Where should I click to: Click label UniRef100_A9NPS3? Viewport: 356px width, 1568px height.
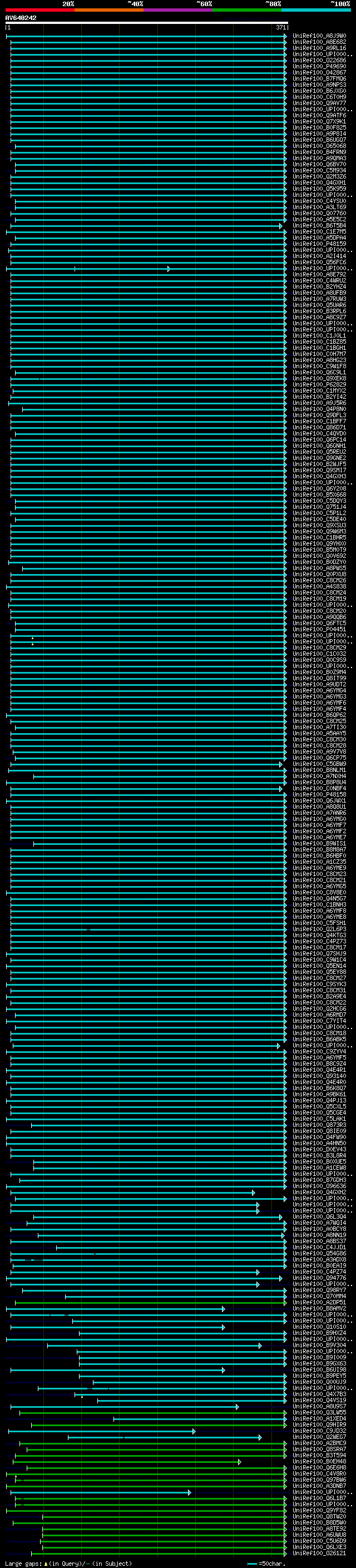tap(319, 85)
